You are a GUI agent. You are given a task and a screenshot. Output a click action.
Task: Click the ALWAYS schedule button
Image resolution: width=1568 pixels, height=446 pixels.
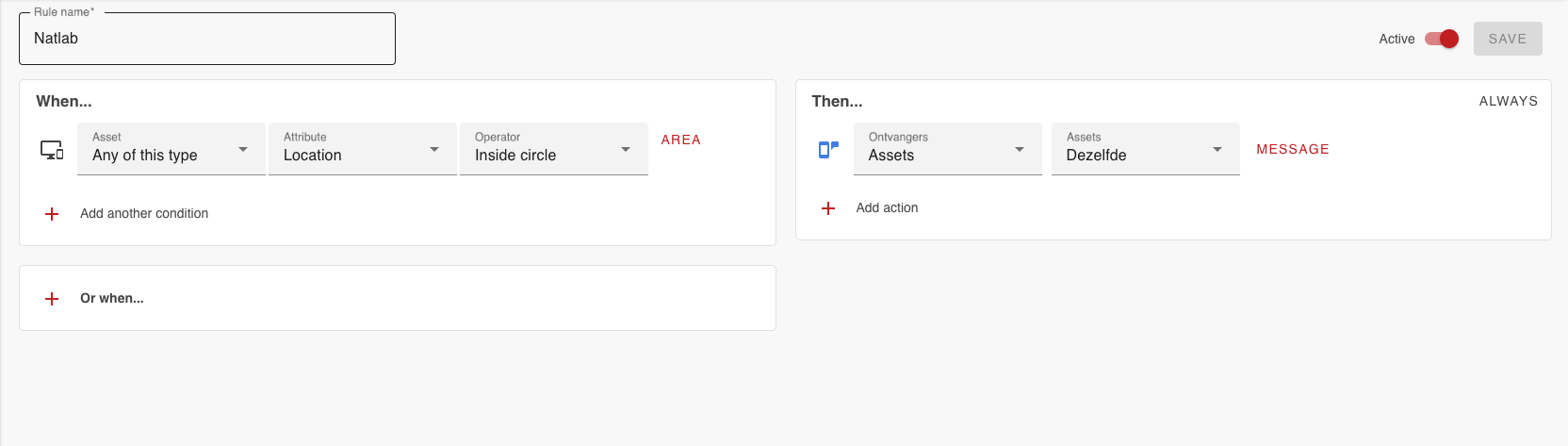coord(1508,101)
